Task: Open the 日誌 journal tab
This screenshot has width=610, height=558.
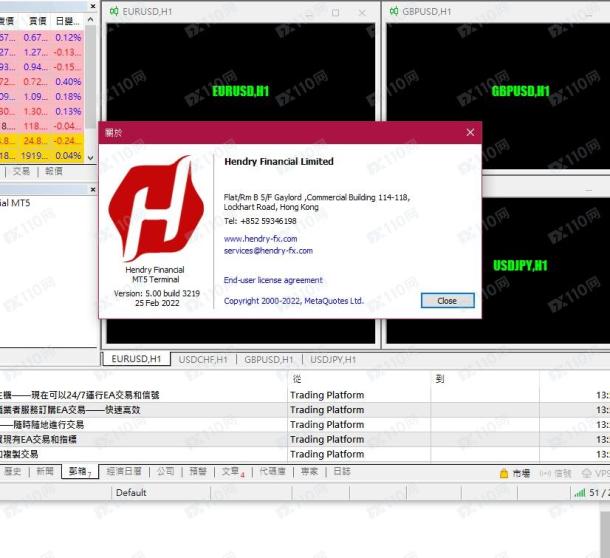Action: click(342, 472)
